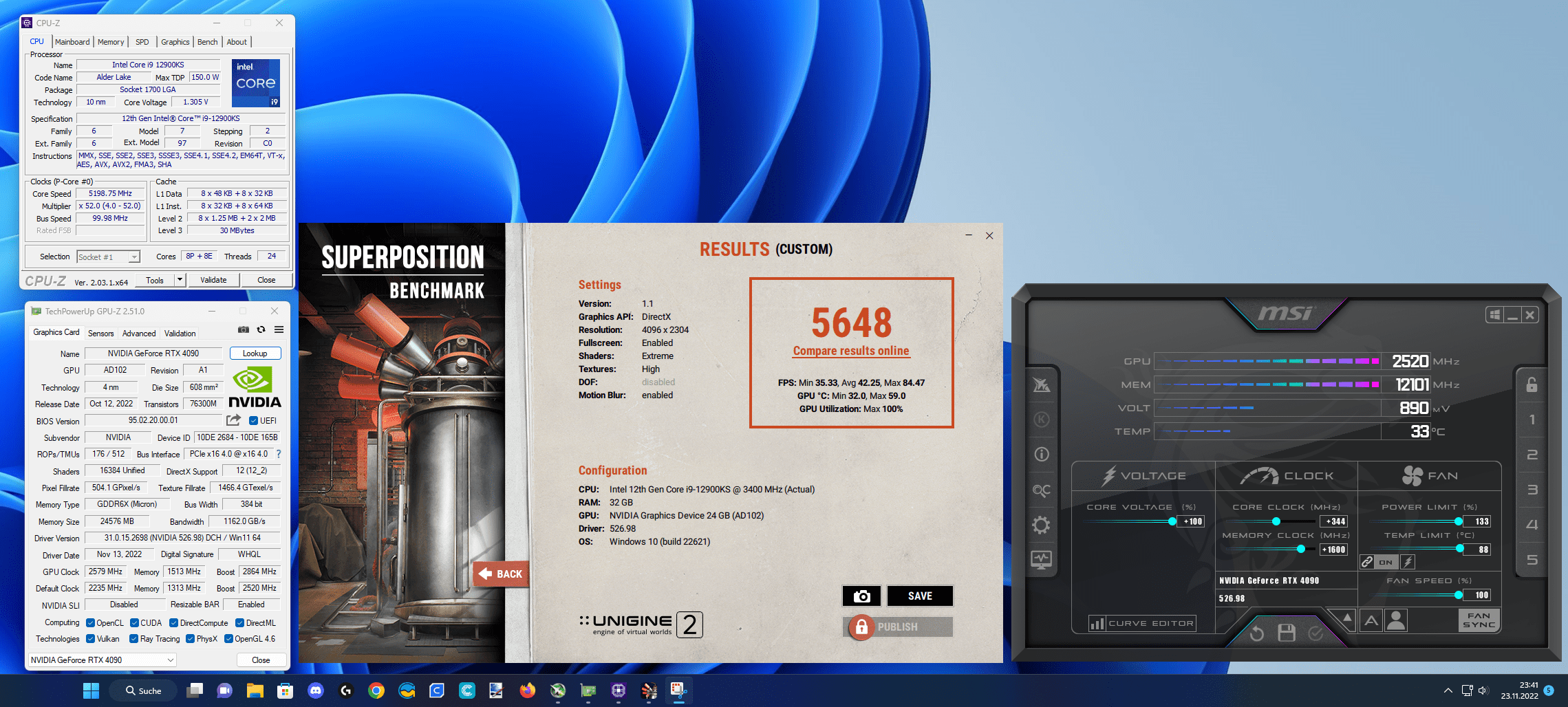Click the Core Clock +344 value field
Viewport: 1568px width, 707px height.
click(1333, 521)
